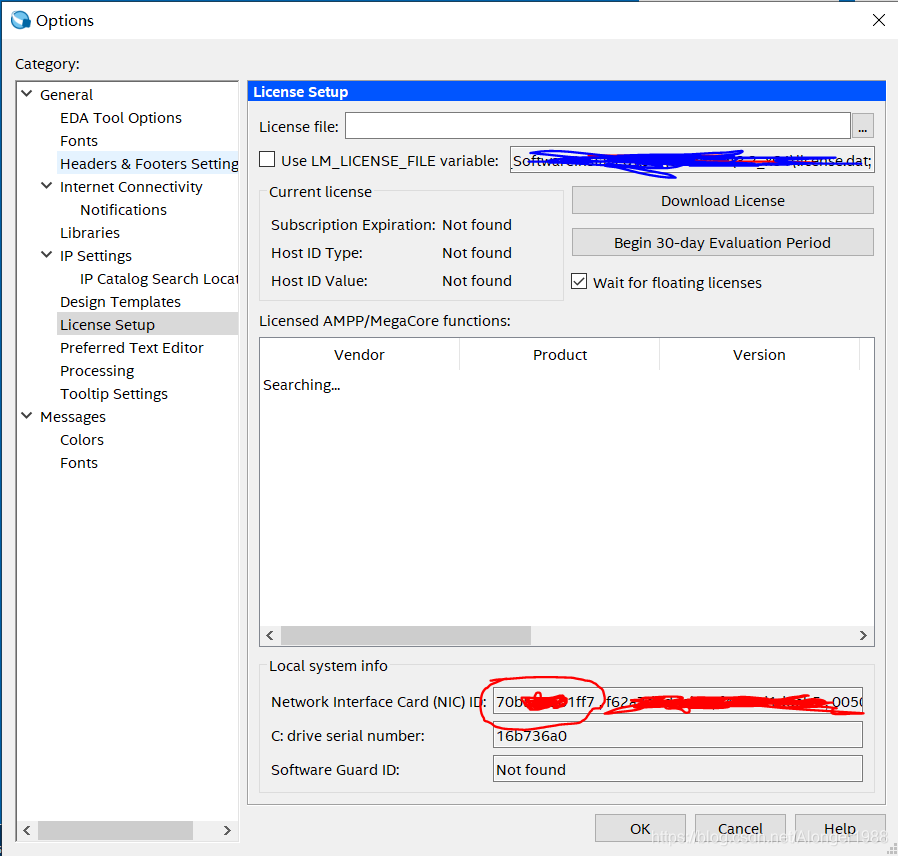Select EDA Tool Options category
Screen dimensions: 898x856
tap(121, 118)
